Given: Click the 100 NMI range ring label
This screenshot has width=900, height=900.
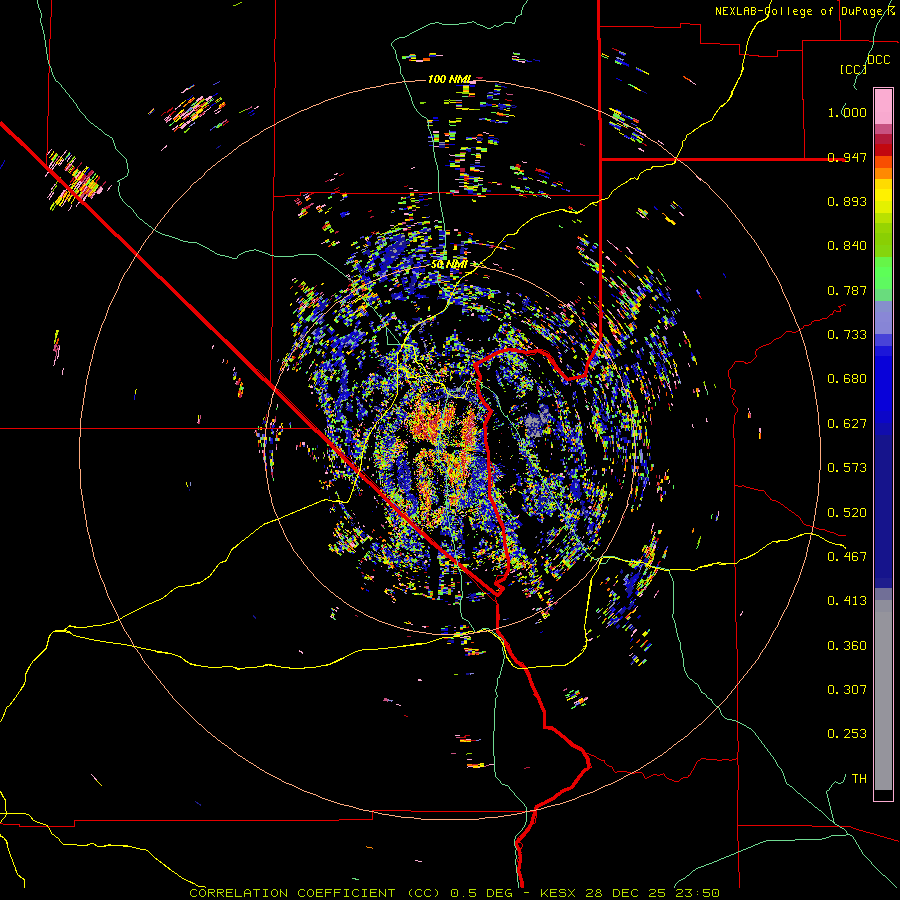Looking at the screenshot, I should tap(450, 79).
